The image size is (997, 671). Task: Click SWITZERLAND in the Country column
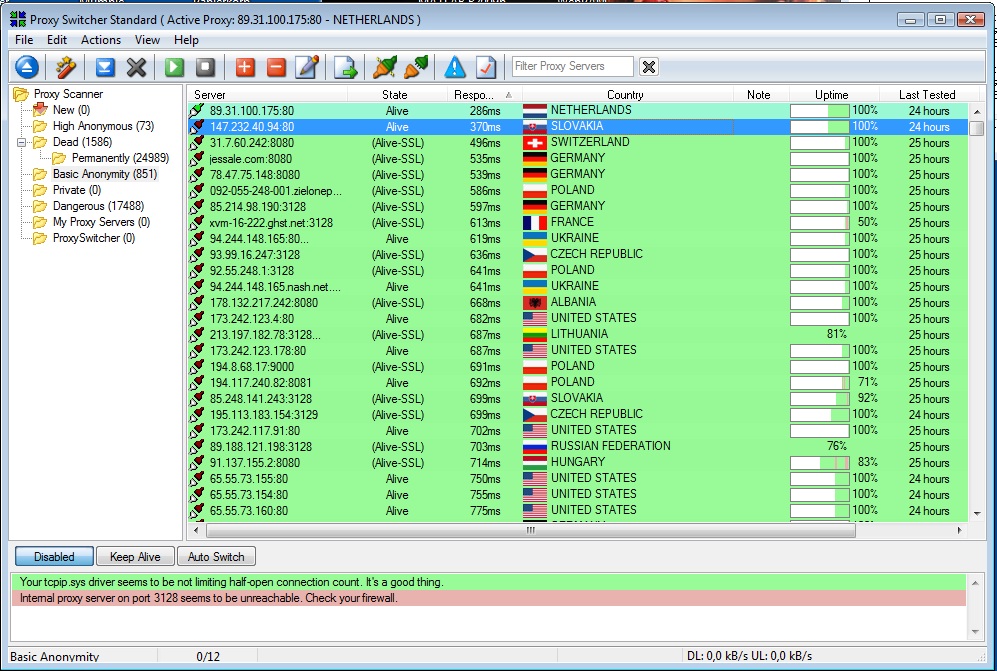pyautogui.click(x=590, y=142)
